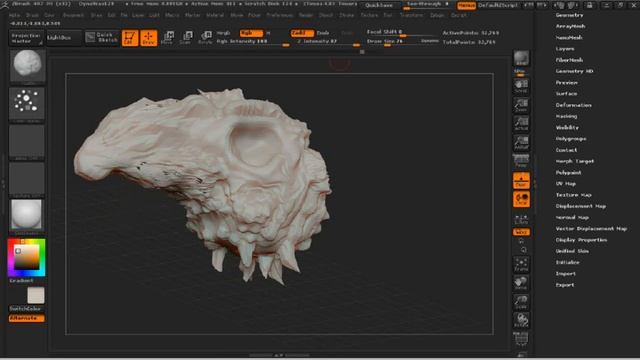Open the Transform menu
The width and height of the screenshot is (640, 360).
click(x=411, y=15)
